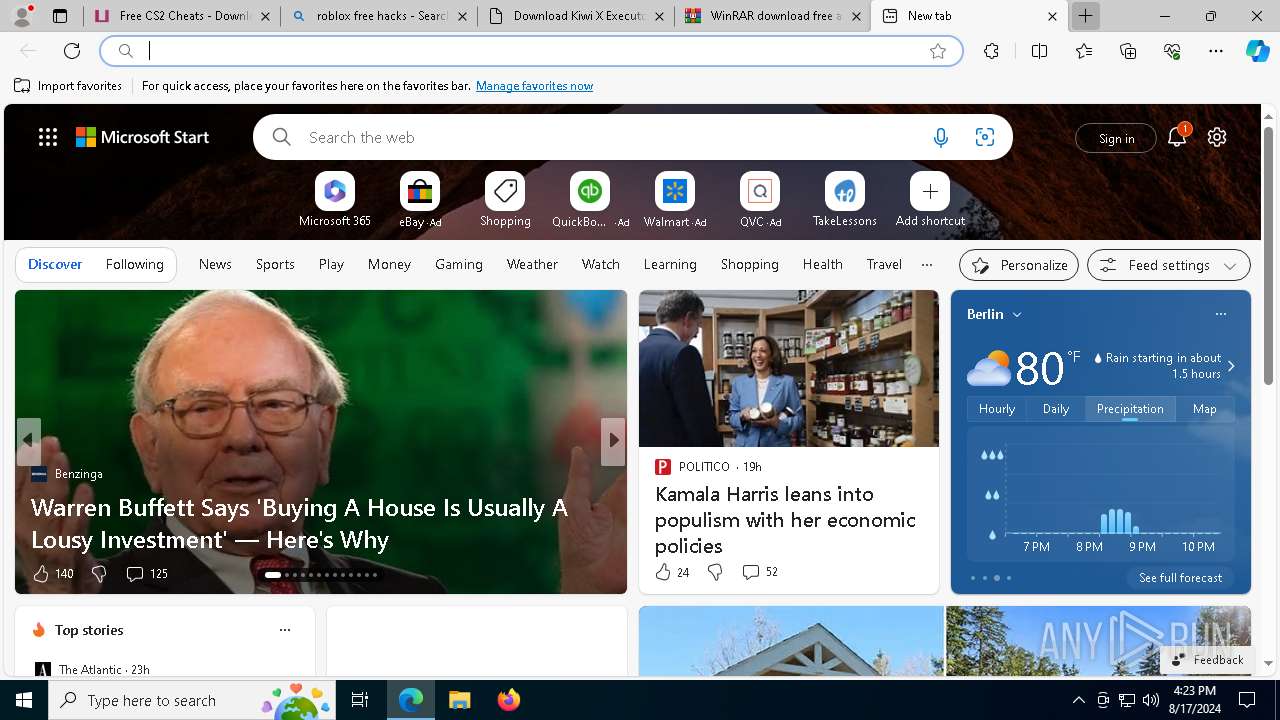The width and height of the screenshot is (1280, 720).
Task: Show more feed categories ellipsis
Action: [x=927, y=265]
